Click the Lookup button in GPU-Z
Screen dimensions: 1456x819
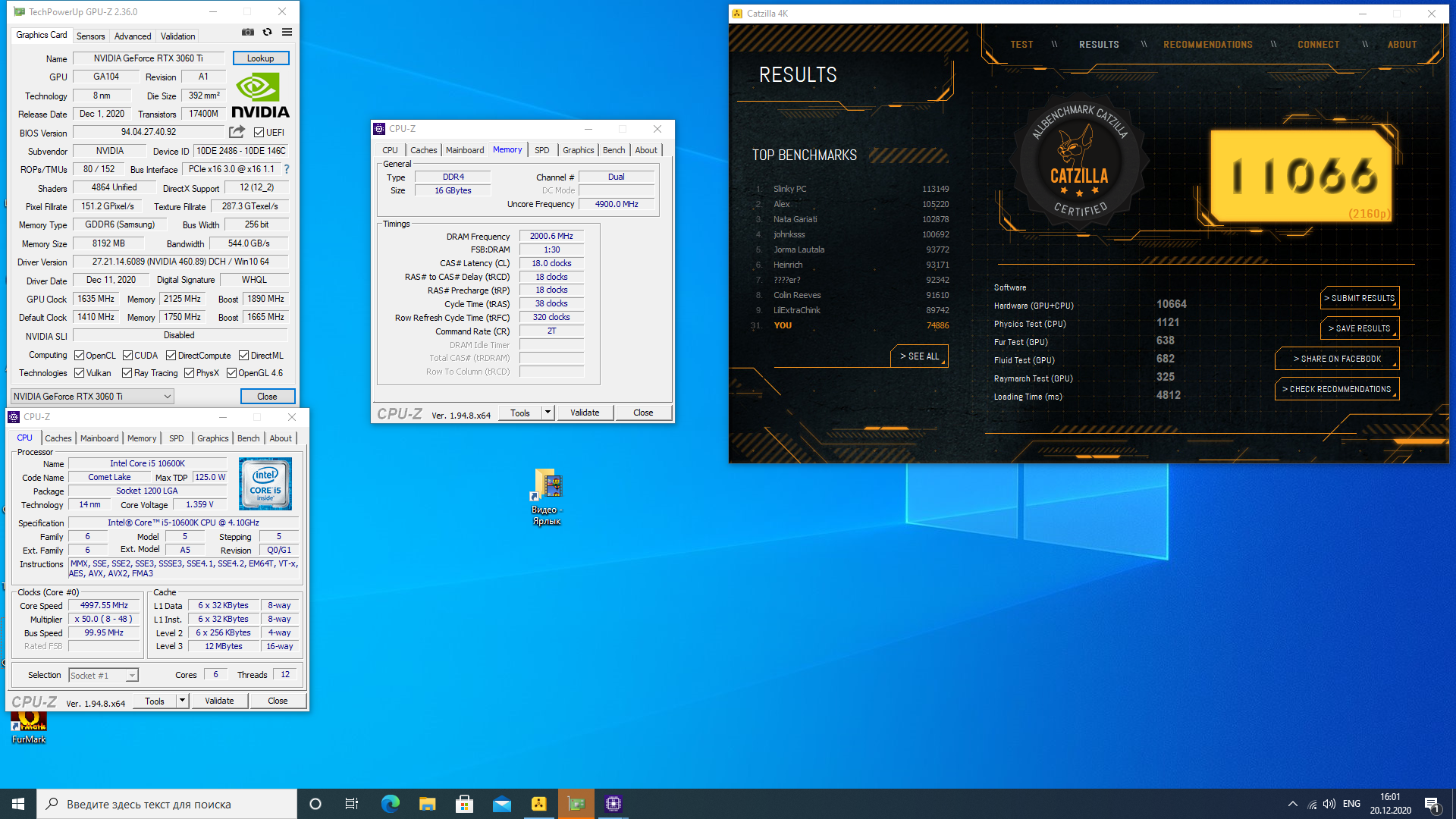260,58
